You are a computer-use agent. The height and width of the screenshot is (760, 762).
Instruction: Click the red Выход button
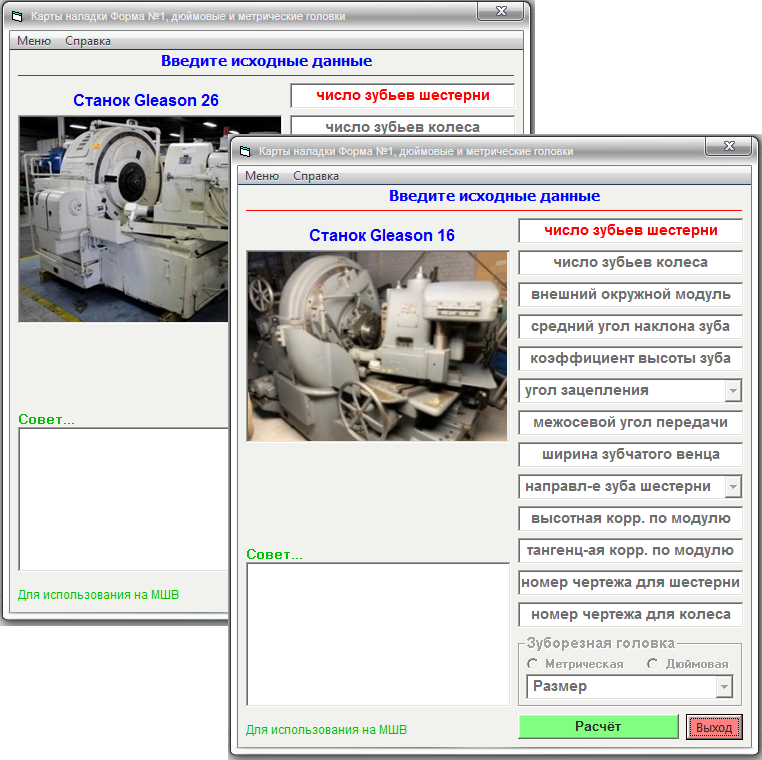[x=714, y=727]
